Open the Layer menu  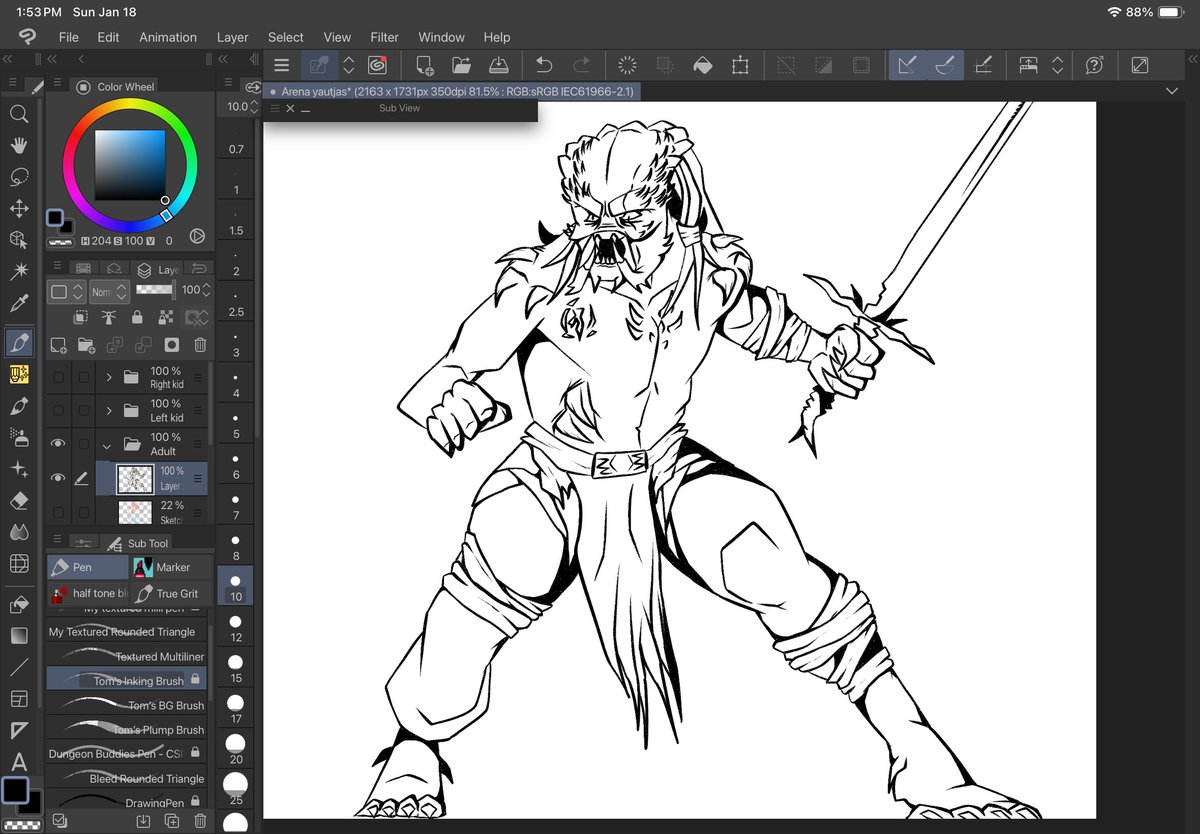click(232, 37)
